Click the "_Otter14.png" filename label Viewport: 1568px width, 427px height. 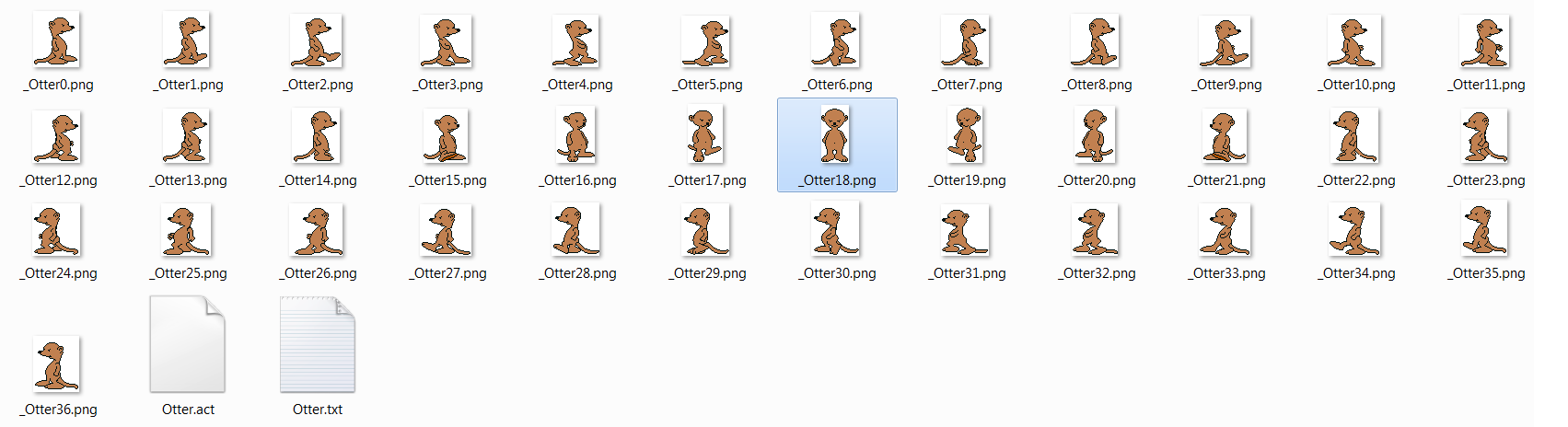318,180
